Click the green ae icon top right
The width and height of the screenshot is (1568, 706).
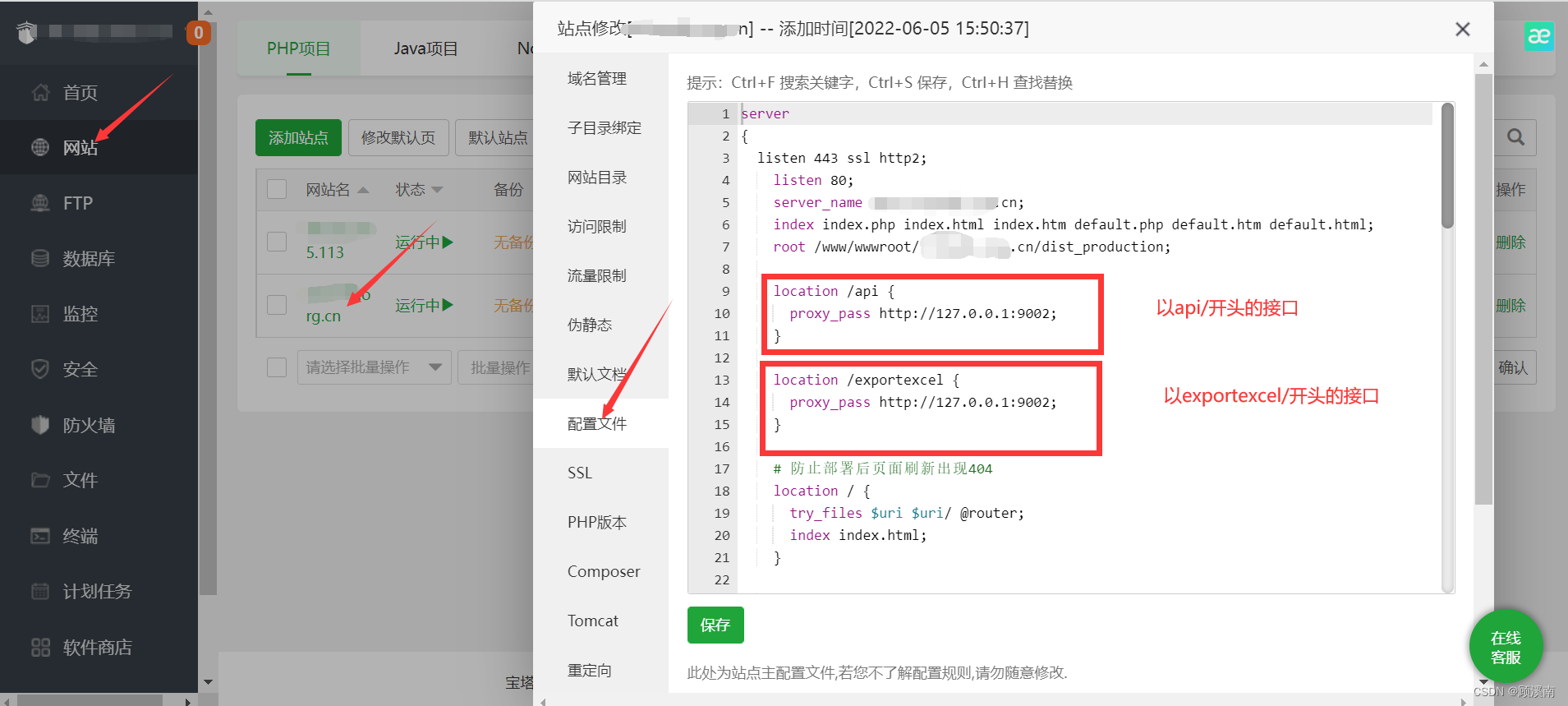pyautogui.click(x=1538, y=35)
